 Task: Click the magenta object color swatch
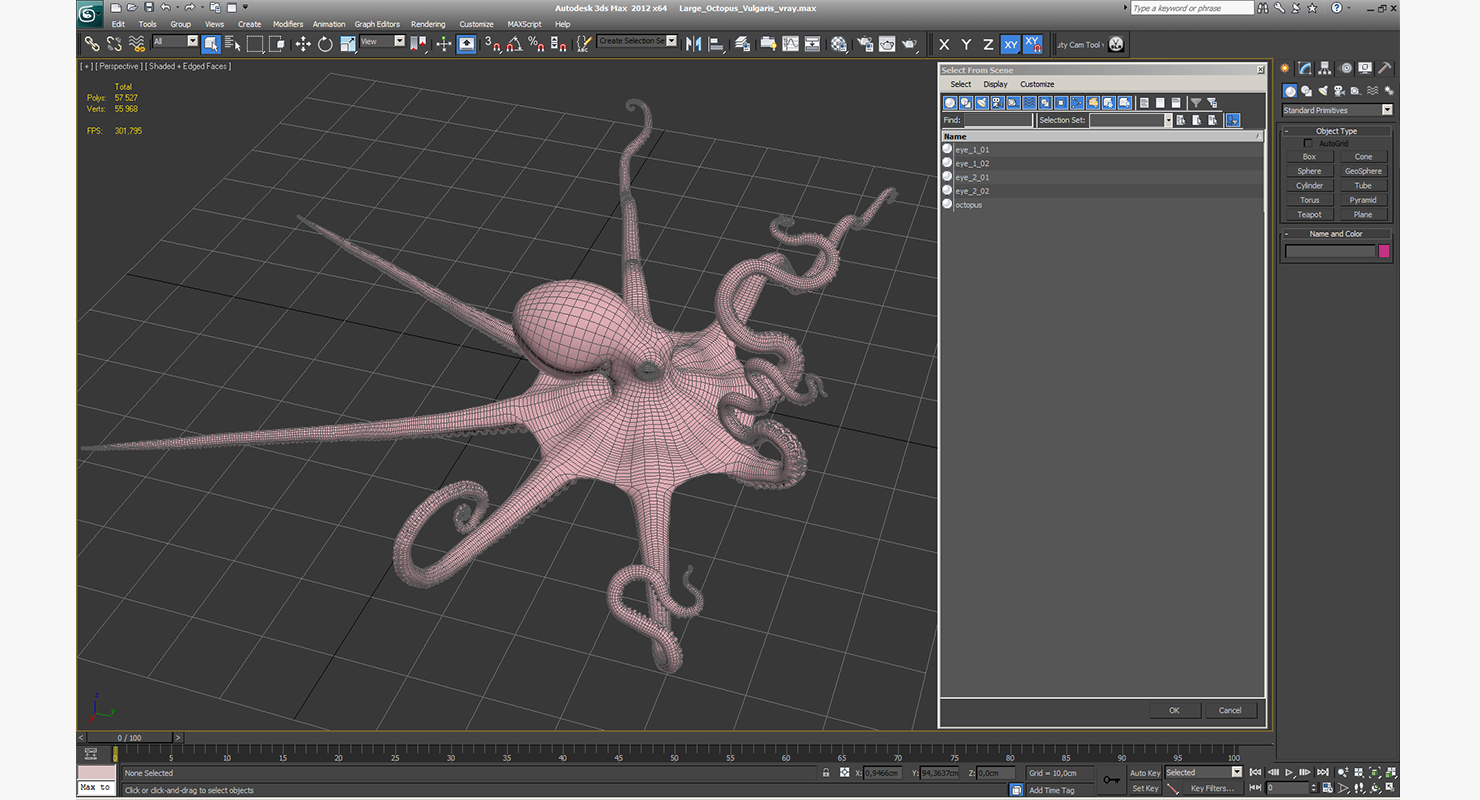1384,251
